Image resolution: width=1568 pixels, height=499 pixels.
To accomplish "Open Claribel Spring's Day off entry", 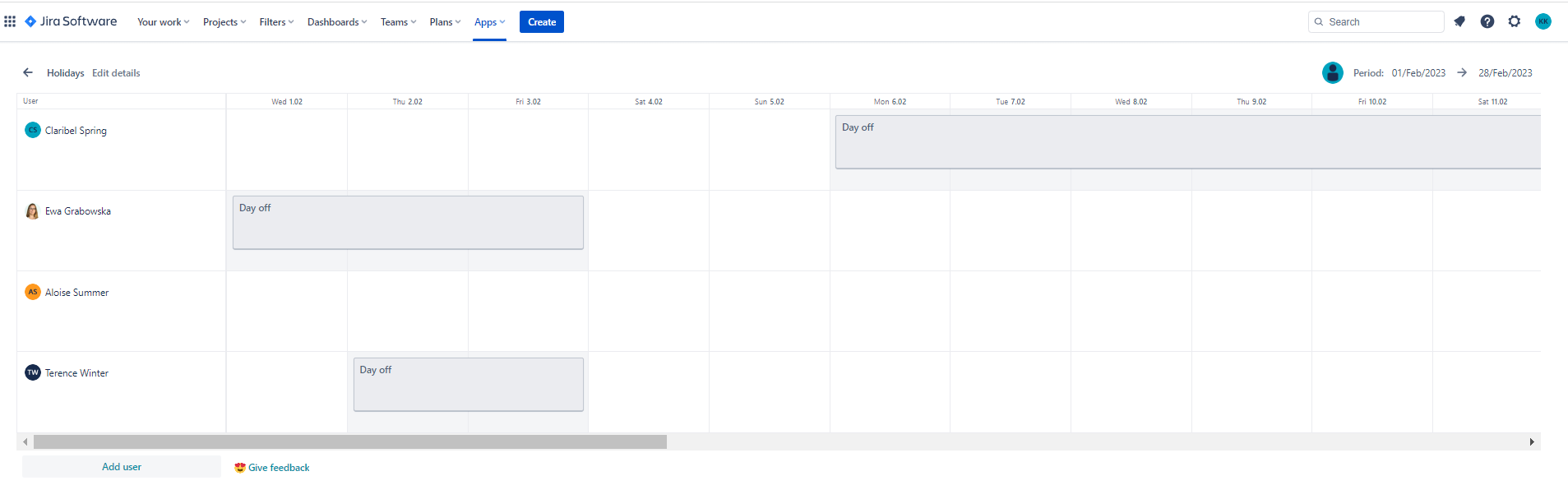I will [x=1188, y=142].
